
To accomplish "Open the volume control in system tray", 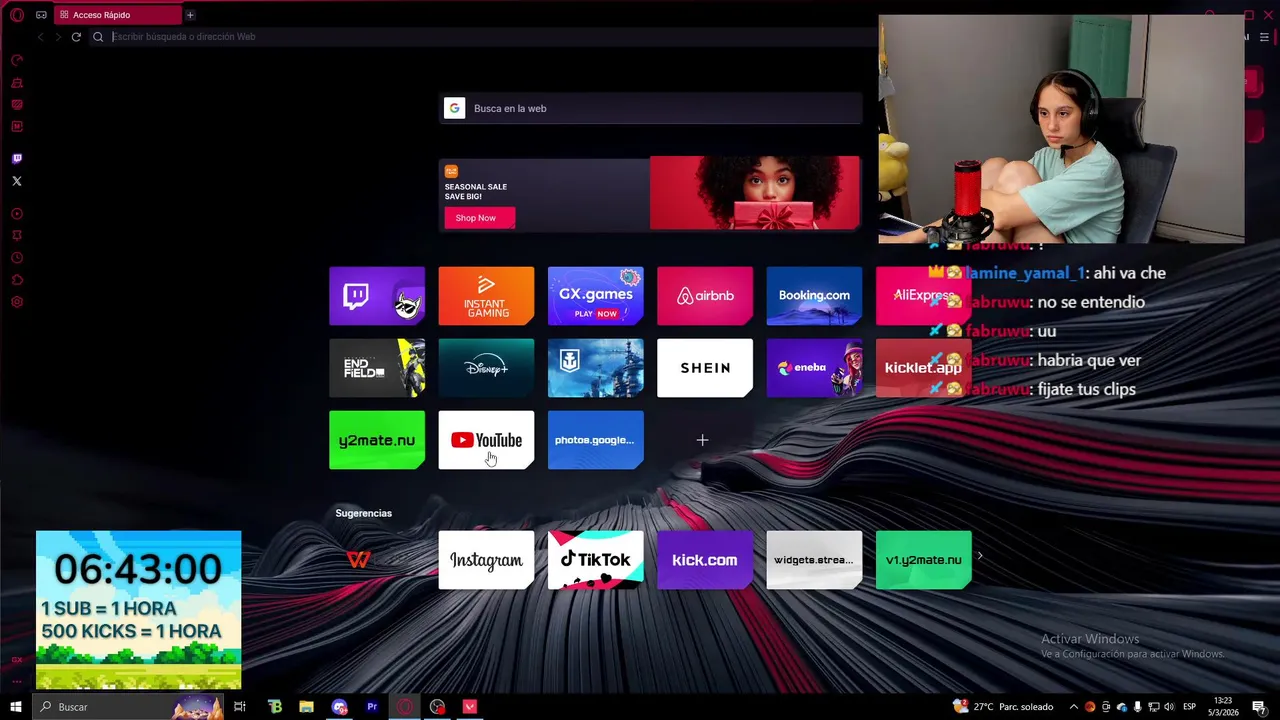I will [1169, 707].
